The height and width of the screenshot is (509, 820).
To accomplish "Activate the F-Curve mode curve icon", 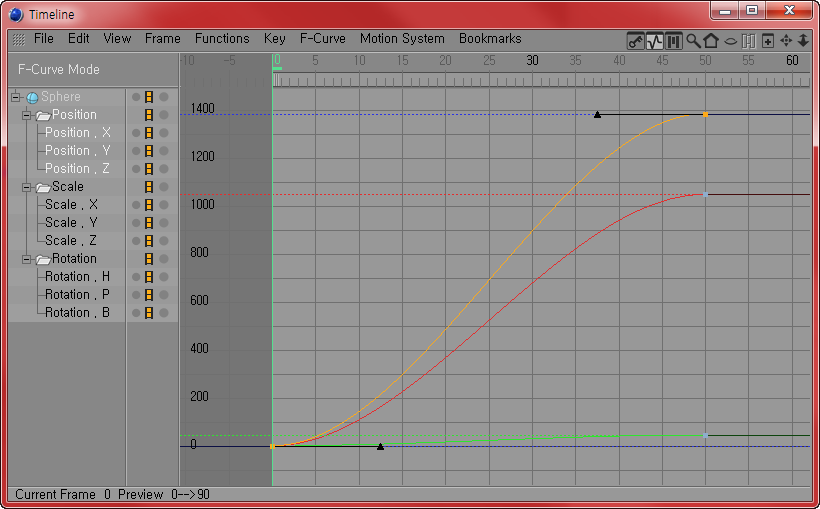I will (x=655, y=41).
